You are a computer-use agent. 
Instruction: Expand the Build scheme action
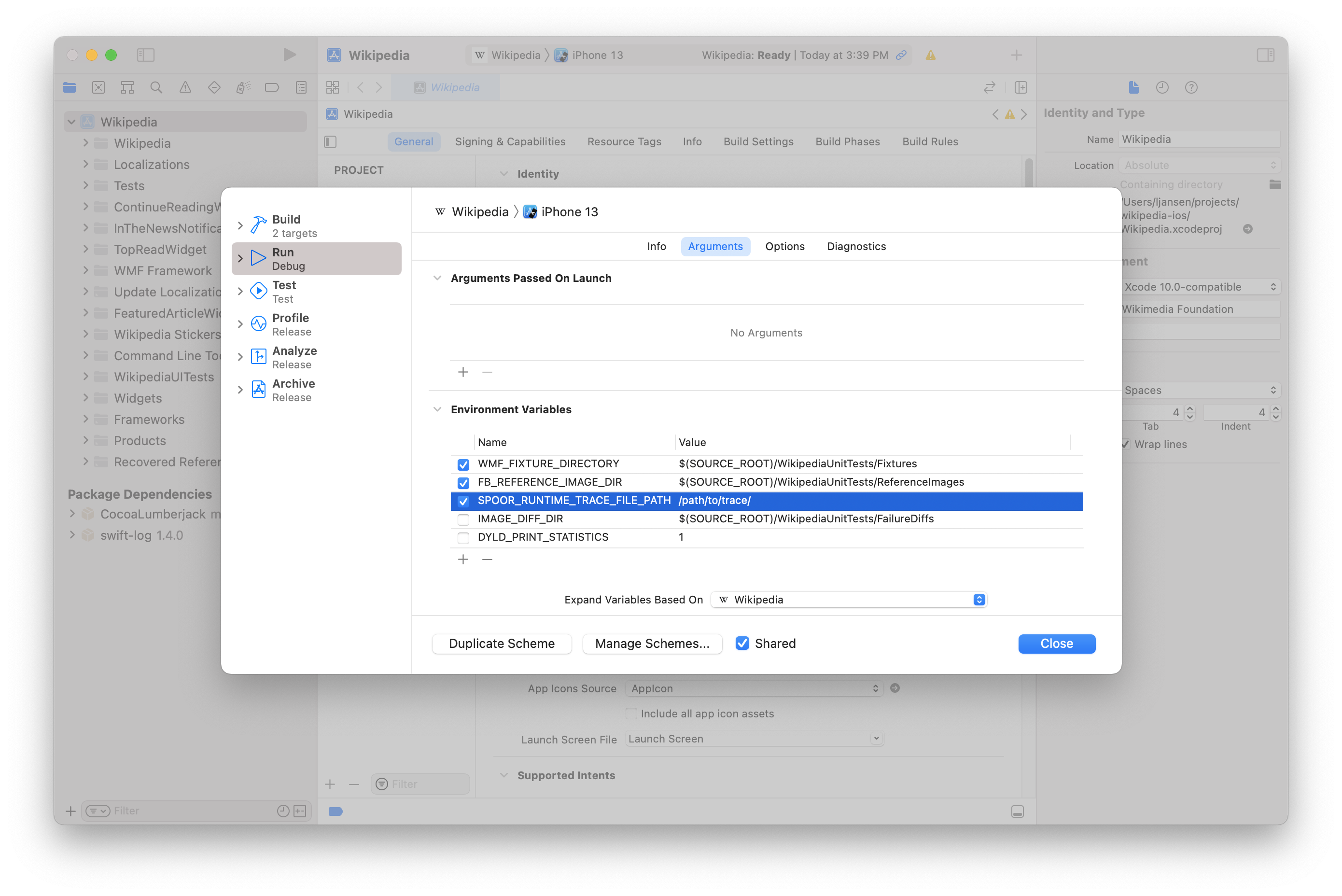(240, 226)
